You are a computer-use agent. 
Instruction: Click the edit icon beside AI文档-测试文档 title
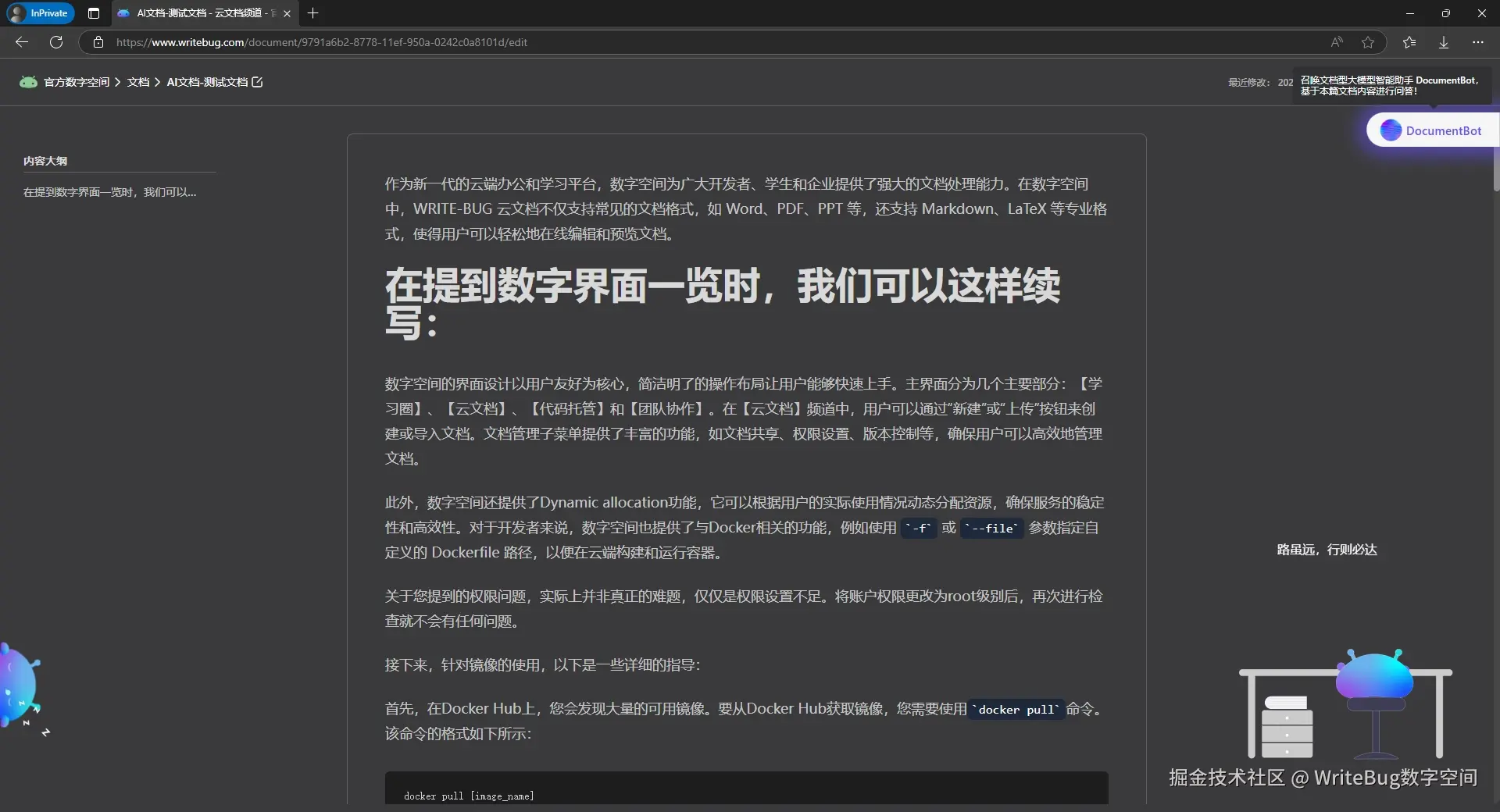tap(258, 82)
